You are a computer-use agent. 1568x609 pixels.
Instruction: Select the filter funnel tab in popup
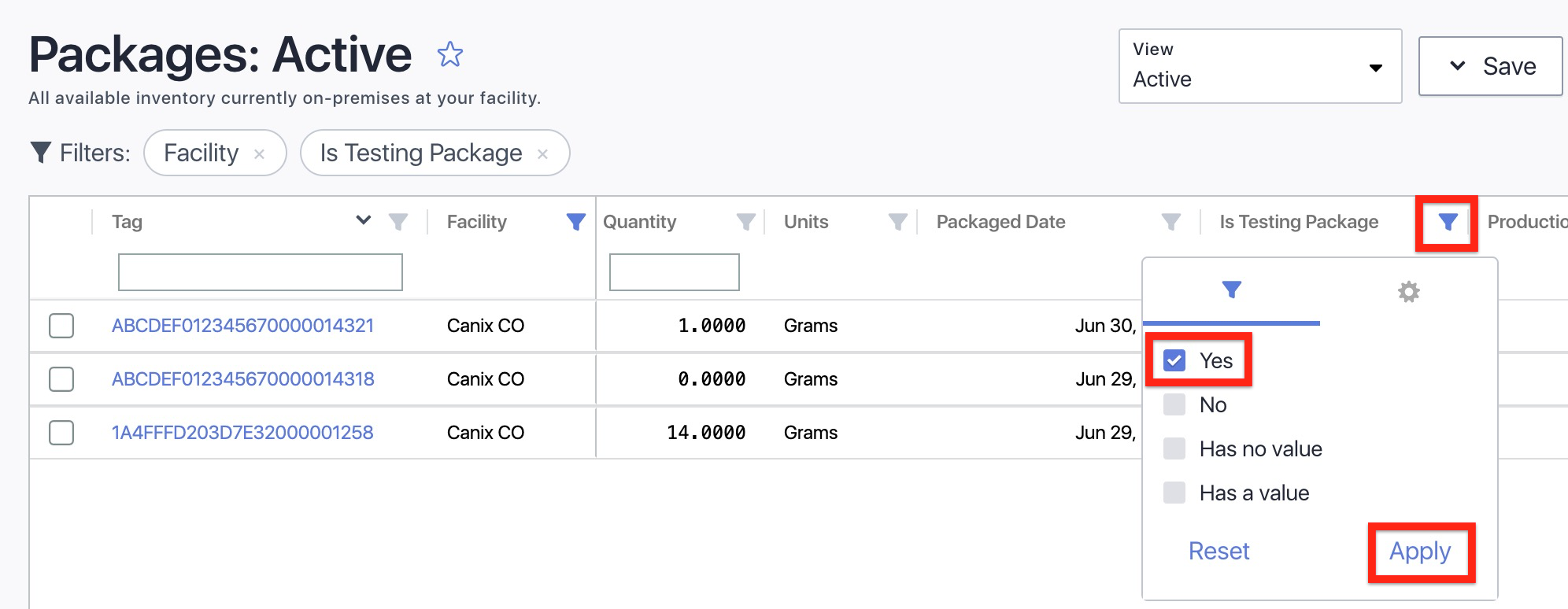pyautogui.click(x=1232, y=290)
